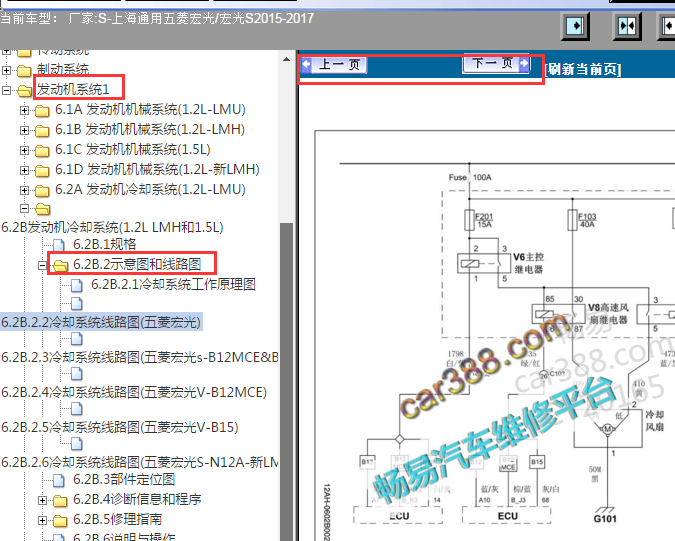Open 6.2B.2.5冷却系统线路图(五菱宏光V-B15) page
675x541 pixels.
[120, 427]
